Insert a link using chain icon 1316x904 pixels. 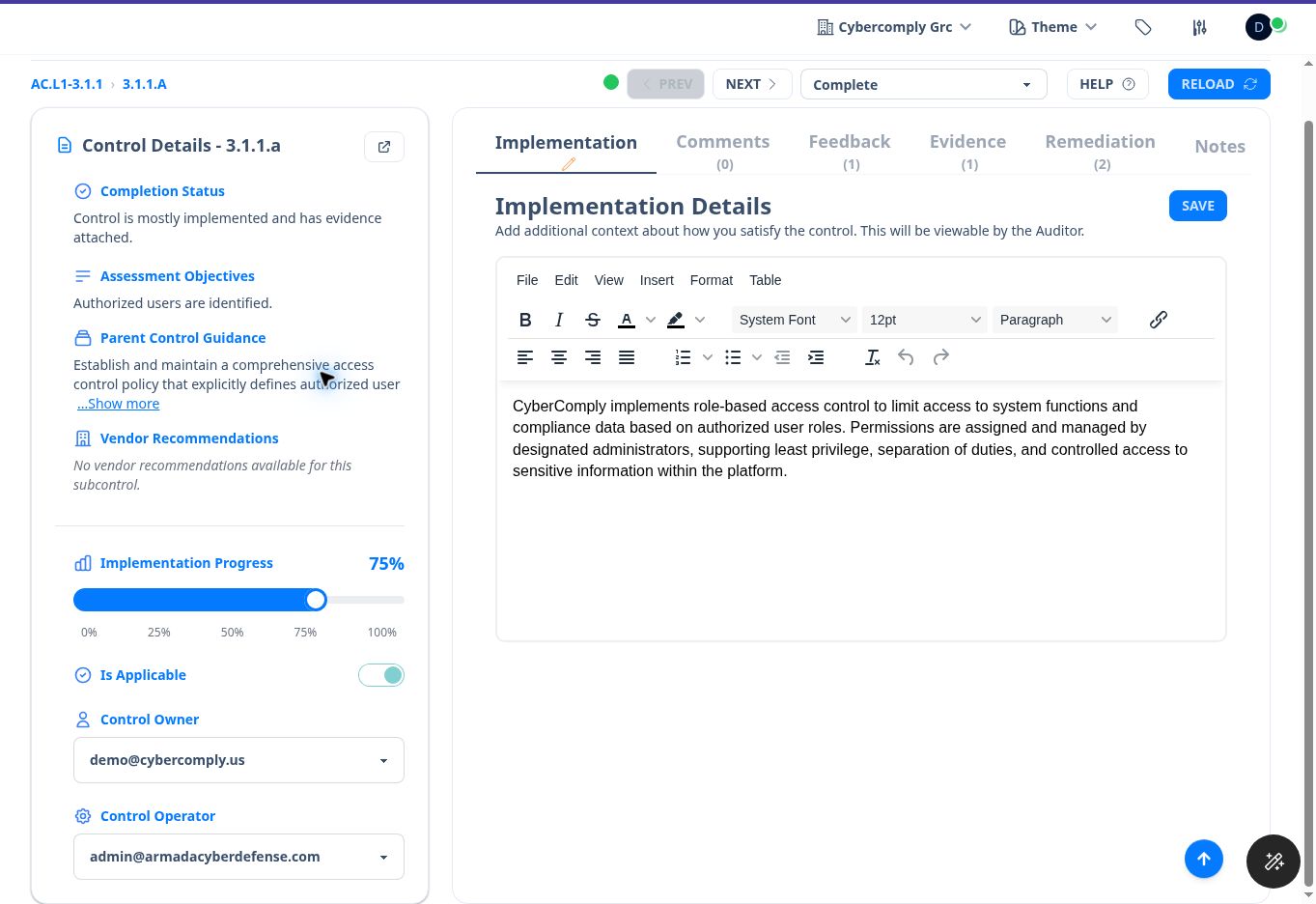pos(1159,320)
